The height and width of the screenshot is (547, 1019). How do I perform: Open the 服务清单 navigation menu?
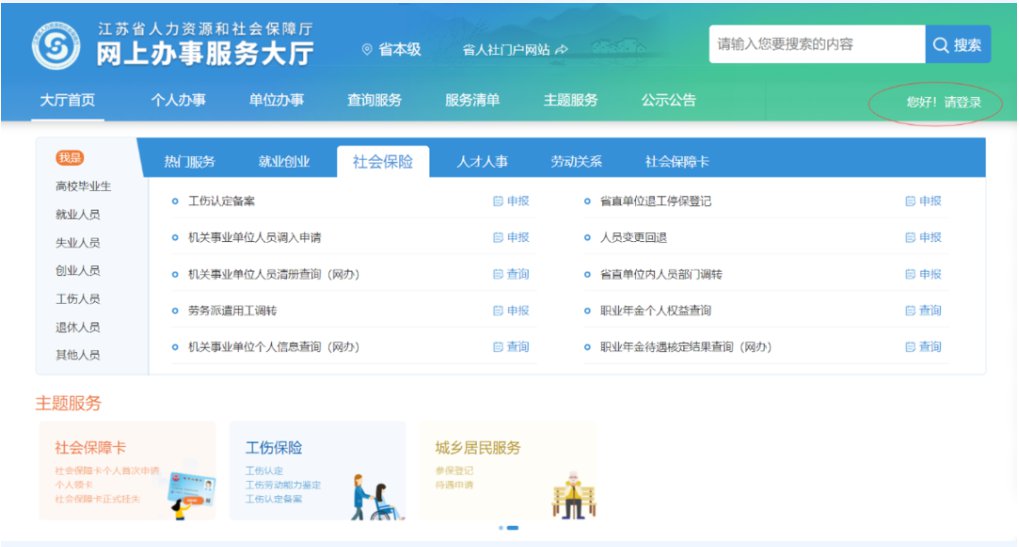(x=472, y=100)
